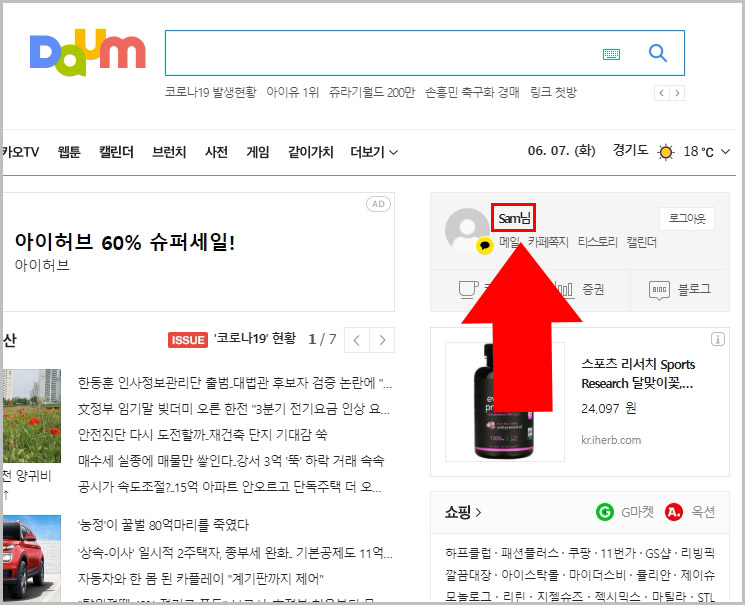Click the Daum logo

[87, 52]
